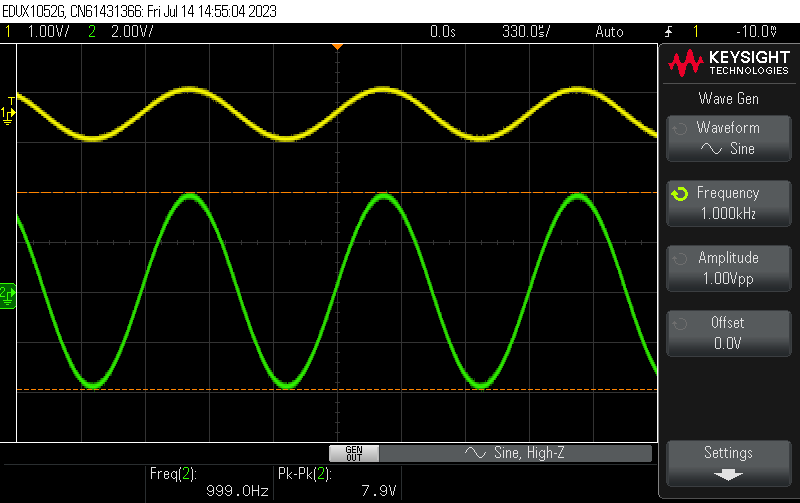Open the Waveform Sine softkey
This screenshot has width=800, height=503.
pyautogui.click(x=729, y=139)
